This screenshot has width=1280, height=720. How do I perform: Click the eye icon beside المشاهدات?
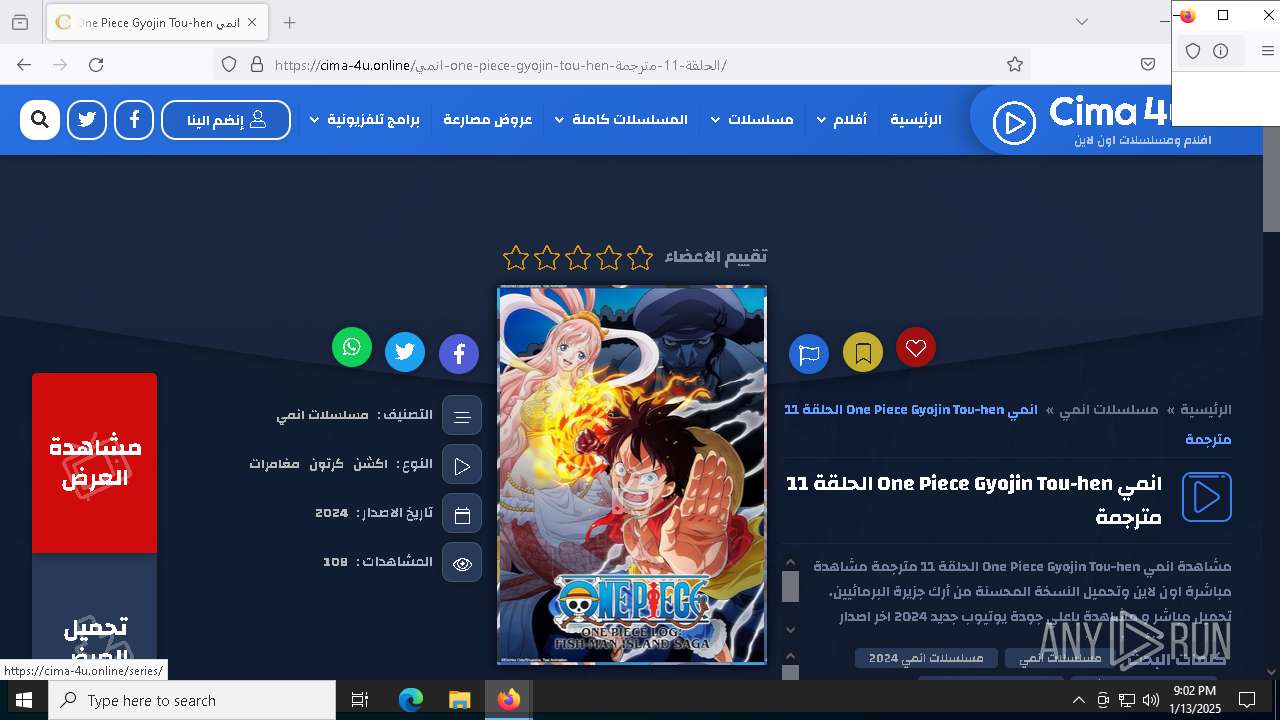[462, 563]
